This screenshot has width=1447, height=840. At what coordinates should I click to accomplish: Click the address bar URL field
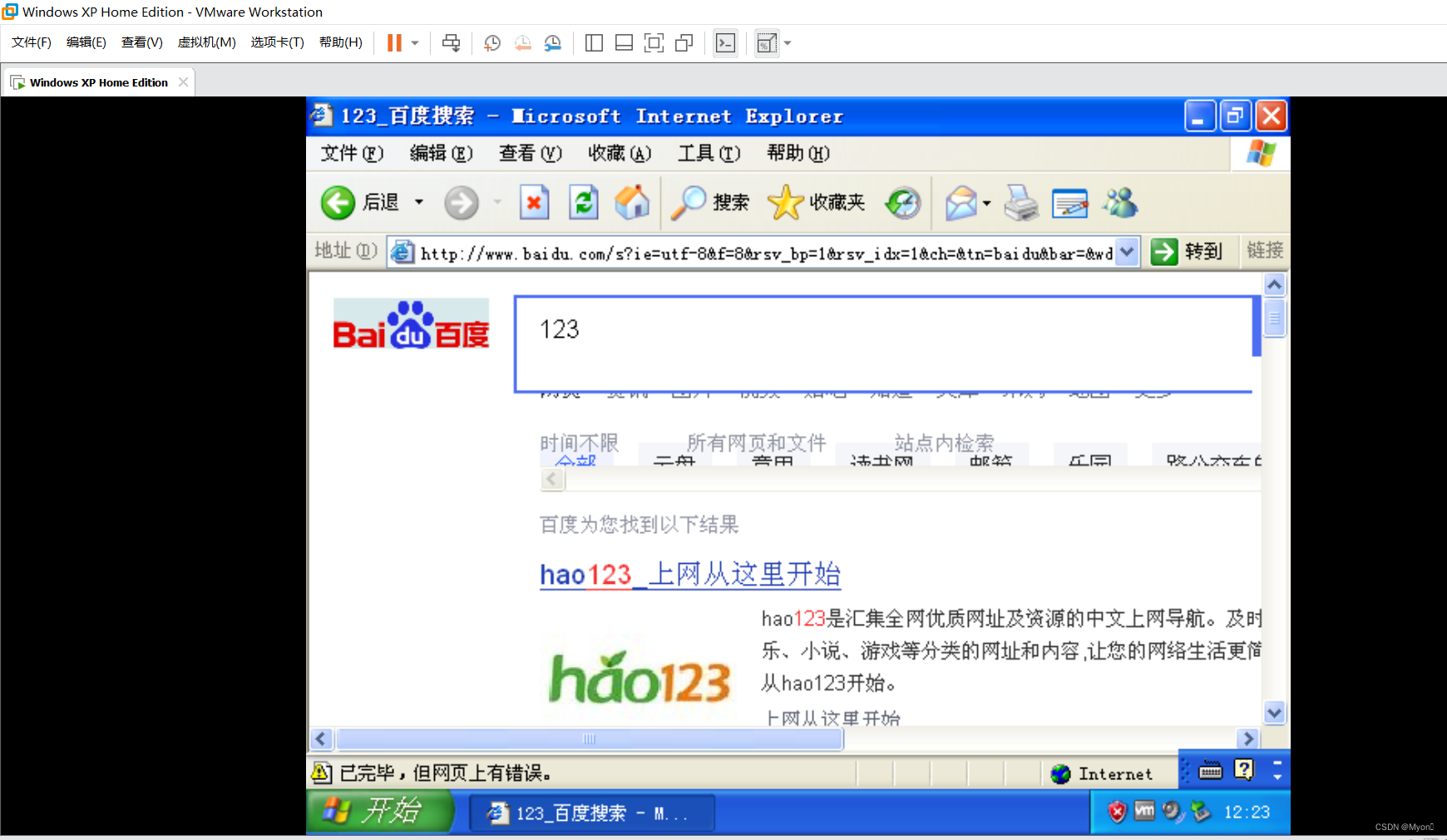[x=765, y=253]
